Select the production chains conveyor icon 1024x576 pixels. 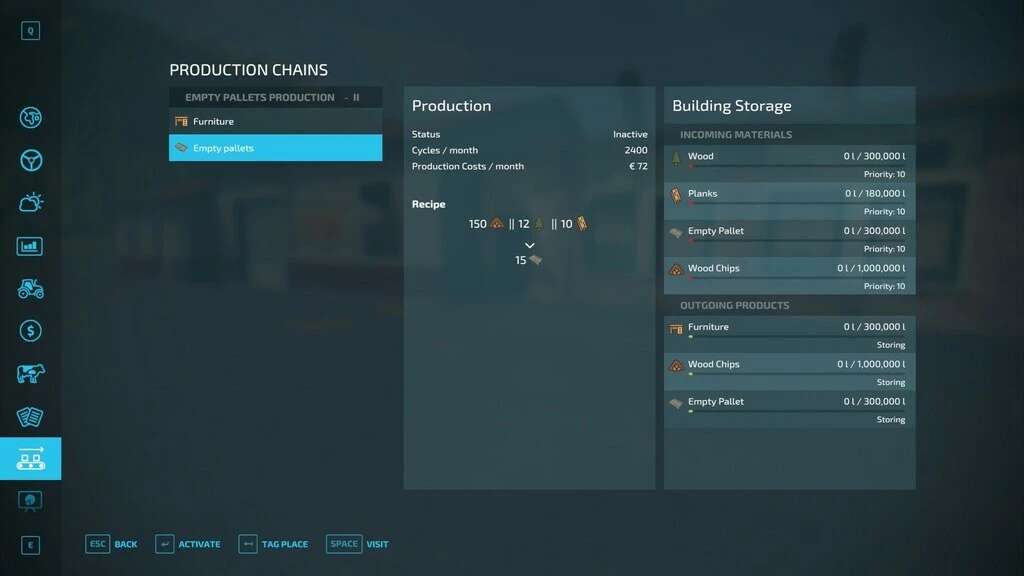(x=30, y=459)
